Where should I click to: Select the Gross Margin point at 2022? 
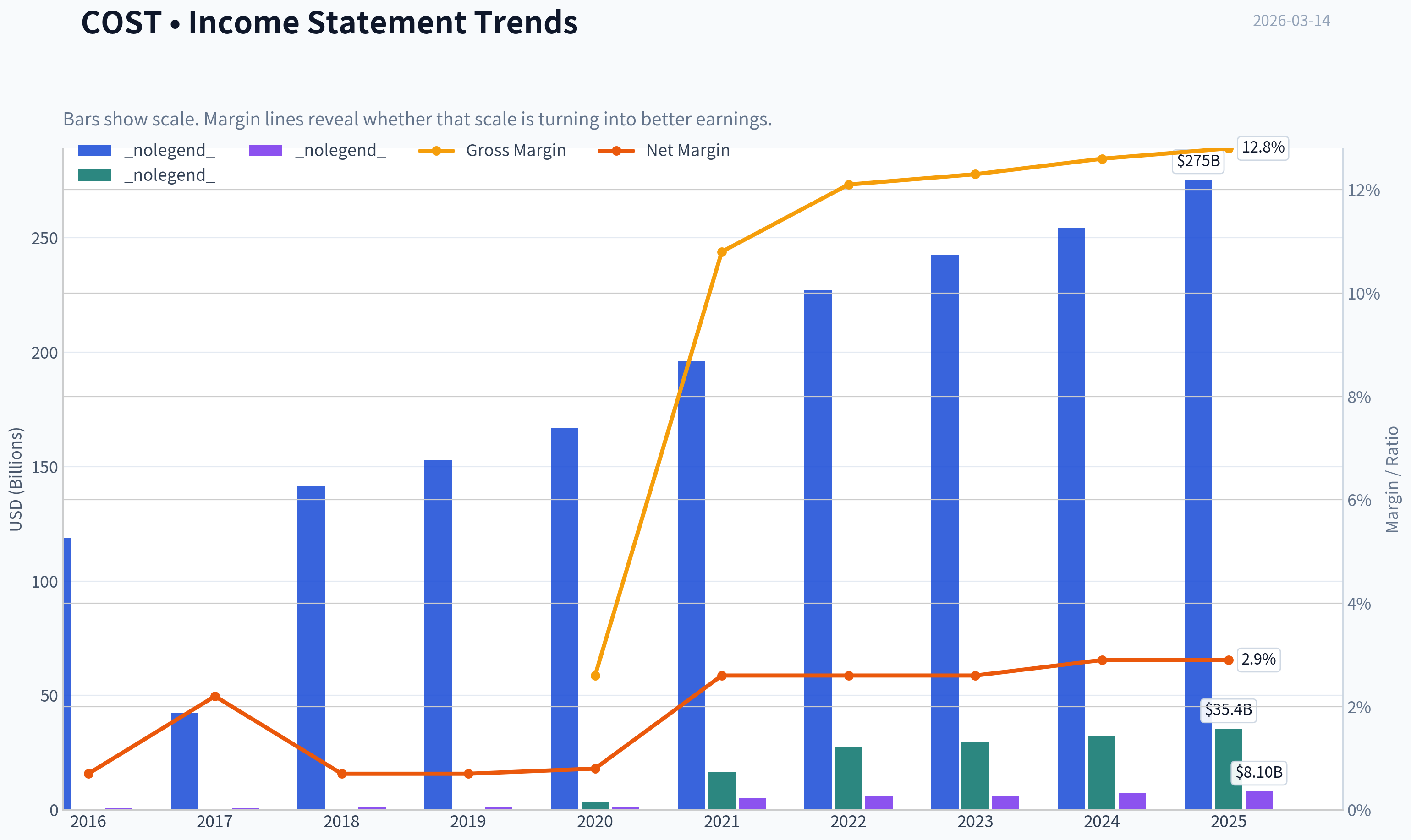pos(849,185)
